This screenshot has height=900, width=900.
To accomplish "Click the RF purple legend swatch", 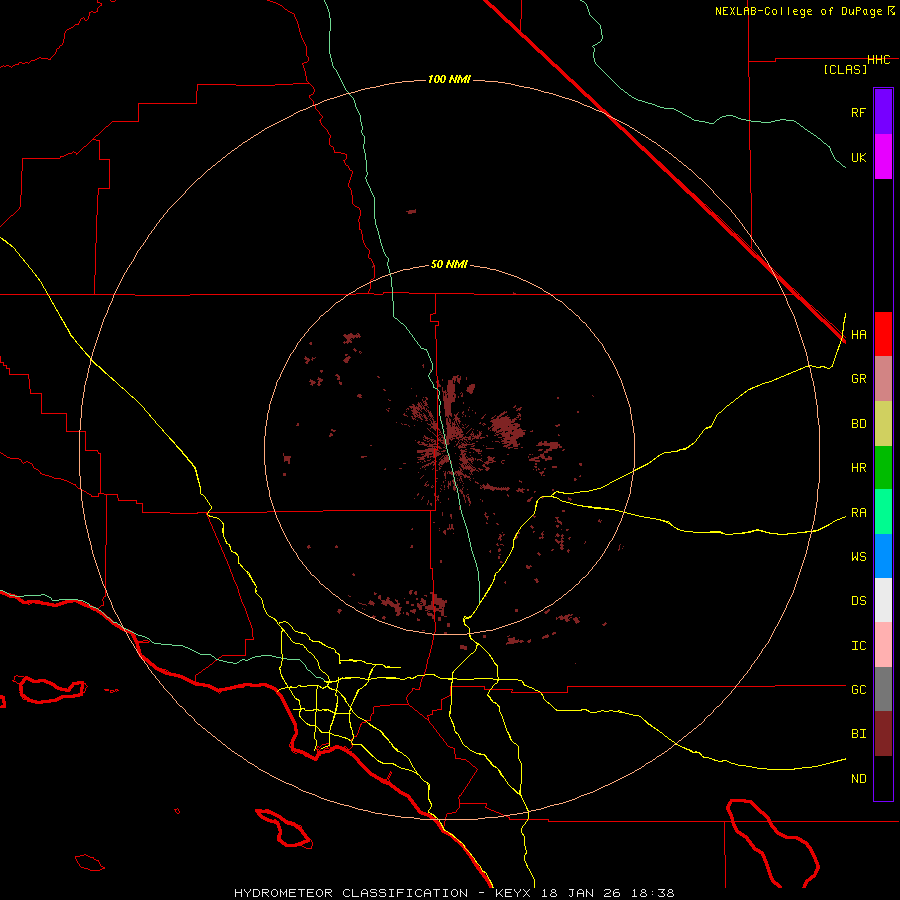I will tap(883, 111).
